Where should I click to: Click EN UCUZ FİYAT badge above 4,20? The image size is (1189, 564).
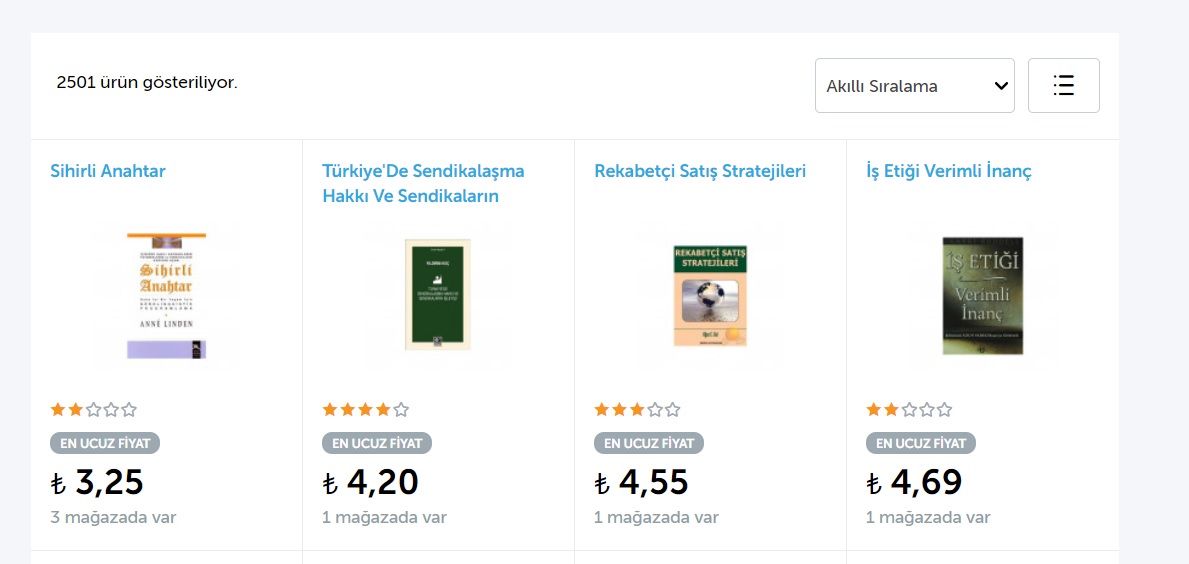coord(377,443)
